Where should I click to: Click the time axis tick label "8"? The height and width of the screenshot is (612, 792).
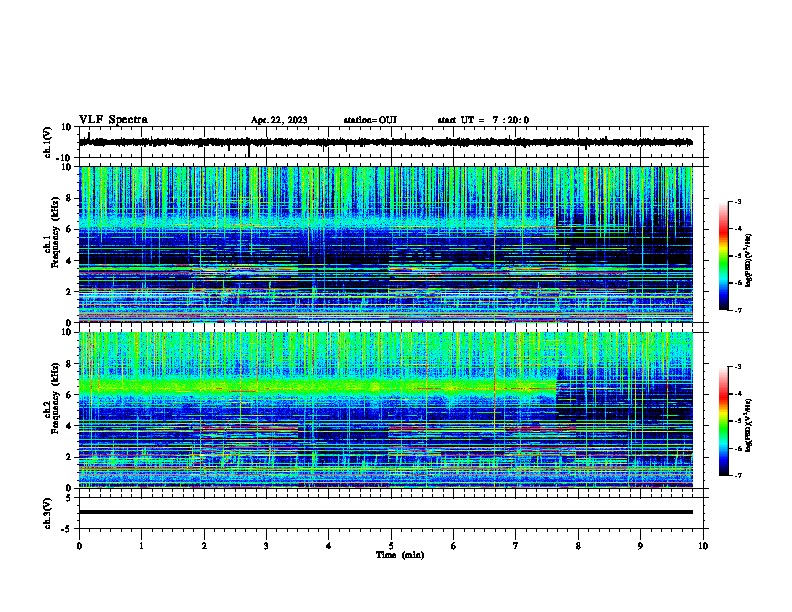click(578, 546)
